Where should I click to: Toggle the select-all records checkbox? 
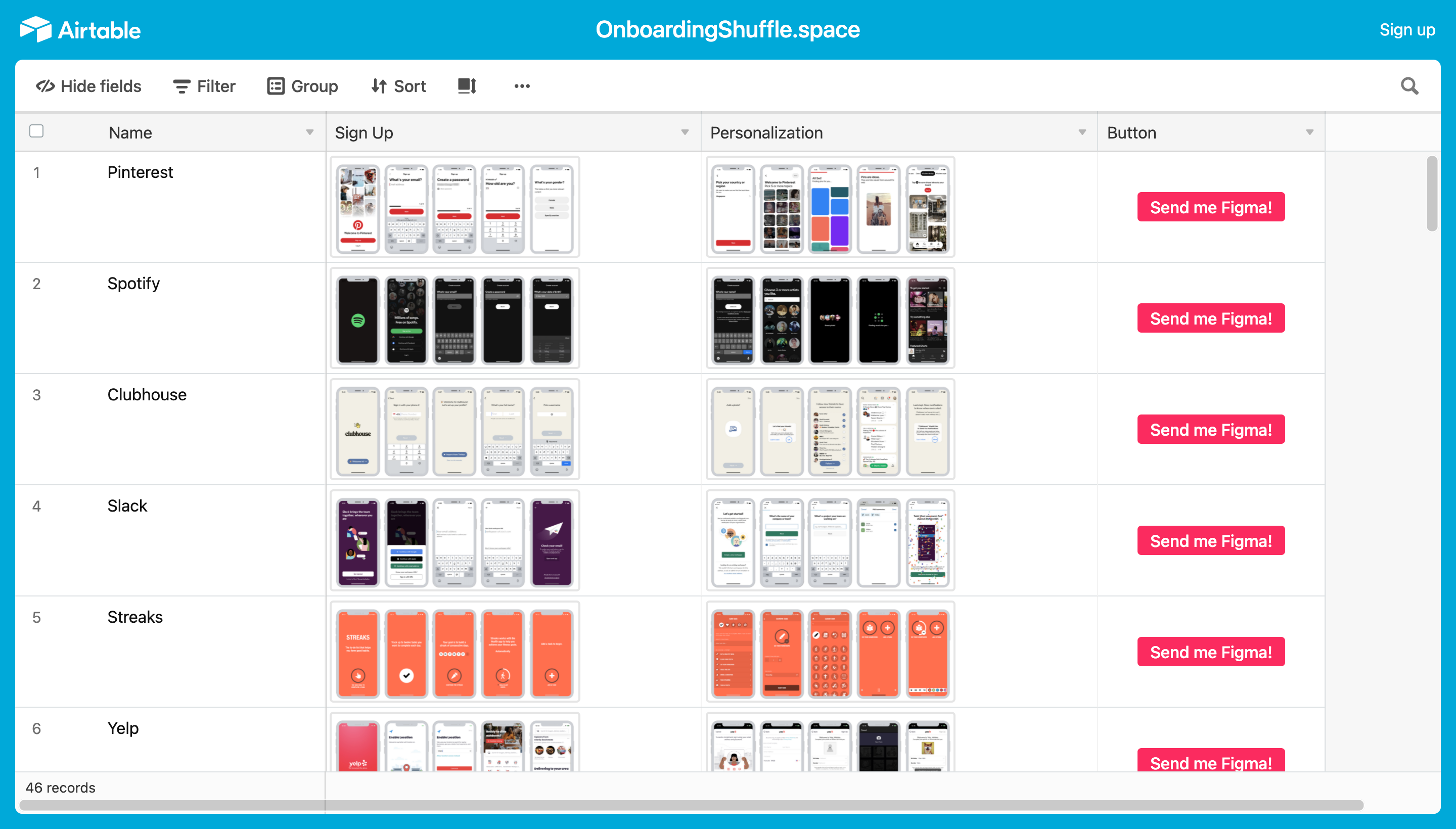tap(36, 131)
